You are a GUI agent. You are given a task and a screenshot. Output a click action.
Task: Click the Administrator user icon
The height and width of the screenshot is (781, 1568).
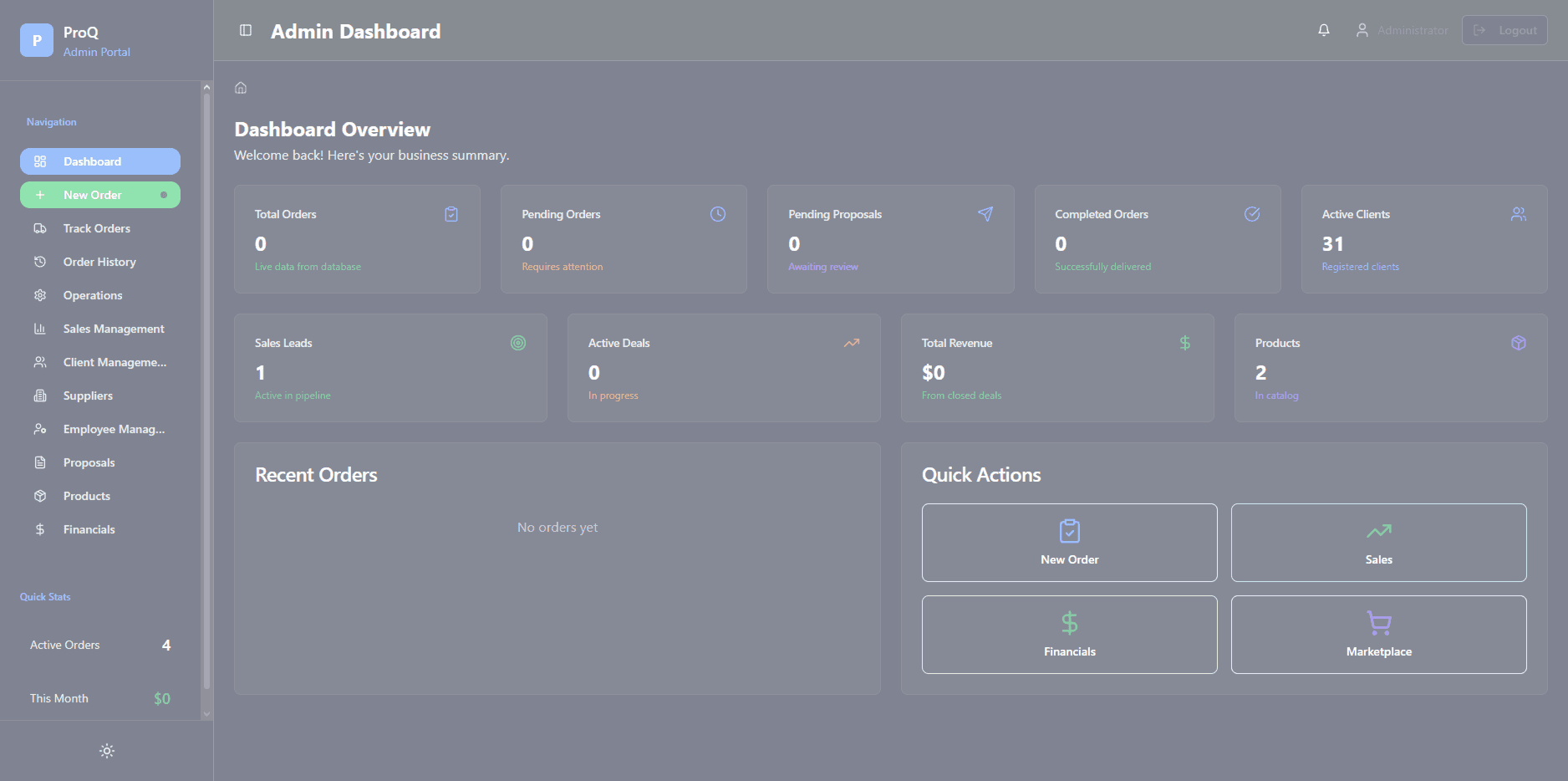click(1362, 30)
